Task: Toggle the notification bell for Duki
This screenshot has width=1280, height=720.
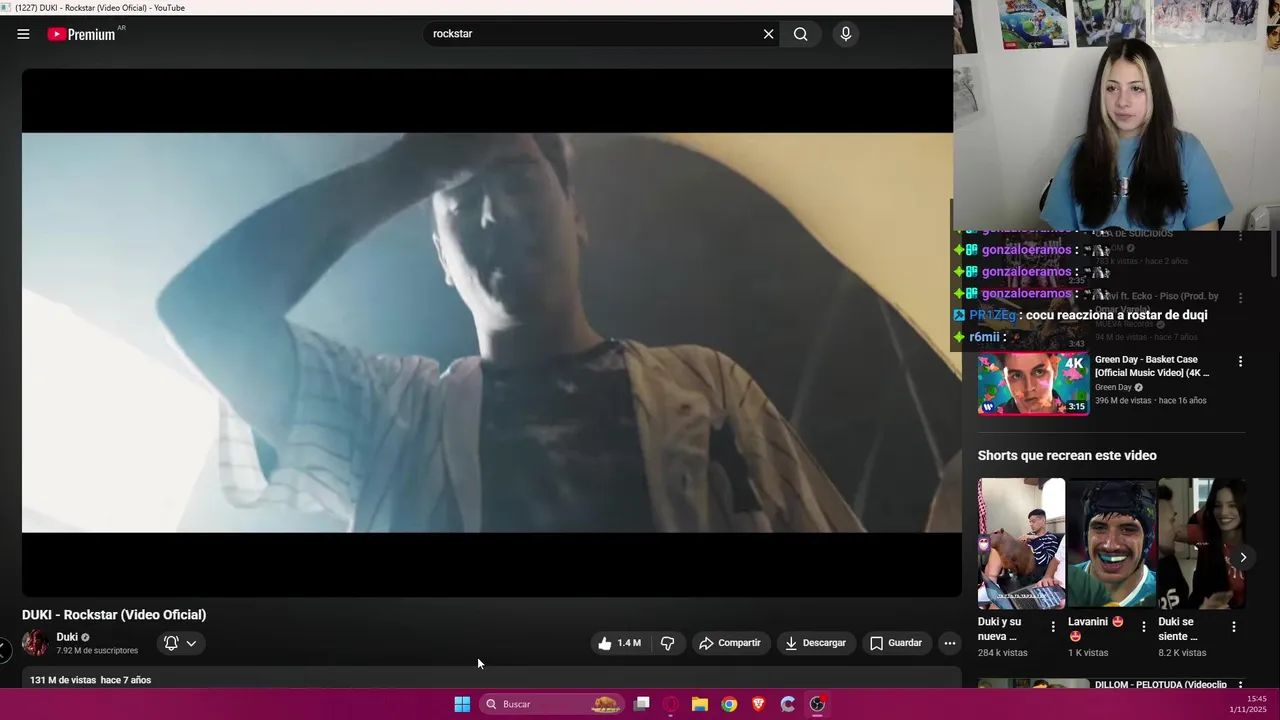Action: pos(171,643)
